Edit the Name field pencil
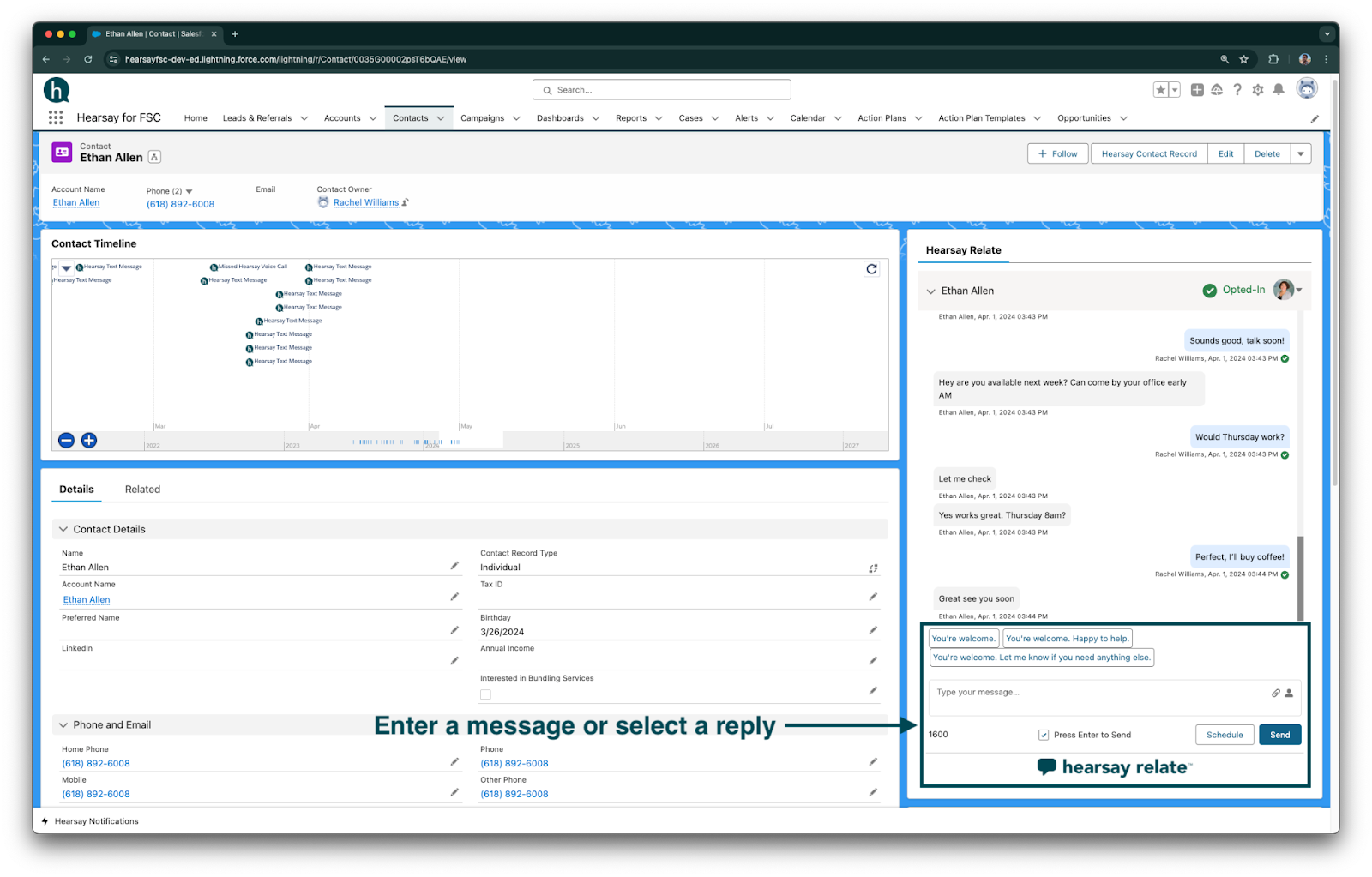The image size is (1372, 877). tap(454, 566)
